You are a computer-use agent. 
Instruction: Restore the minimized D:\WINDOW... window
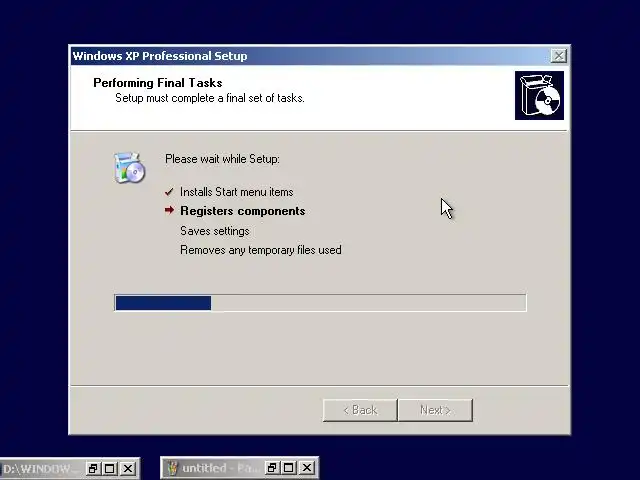(93, 468)
